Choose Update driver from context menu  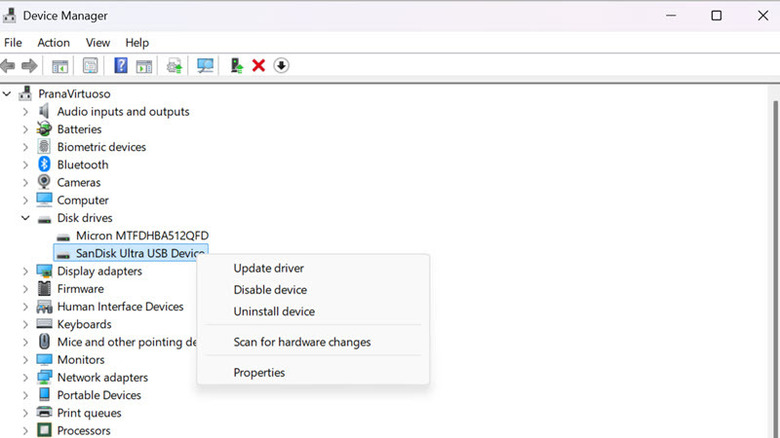pos(268,268)
